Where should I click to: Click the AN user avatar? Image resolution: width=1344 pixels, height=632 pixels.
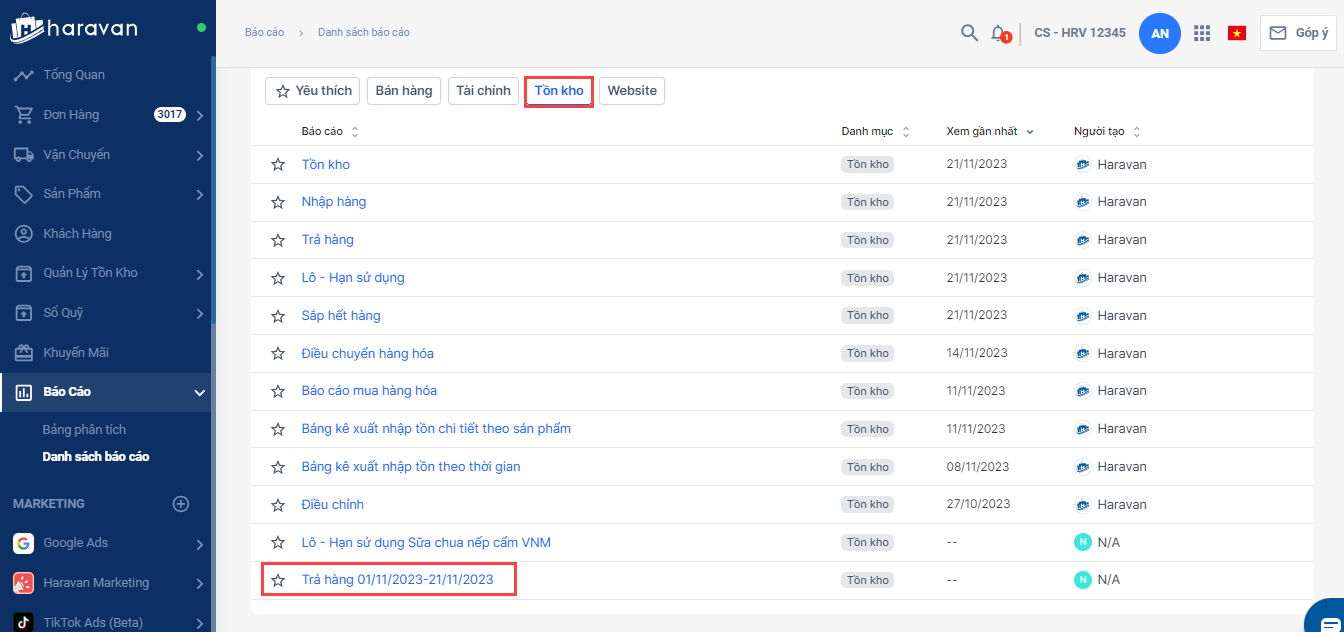click(x=1160, y=33)
